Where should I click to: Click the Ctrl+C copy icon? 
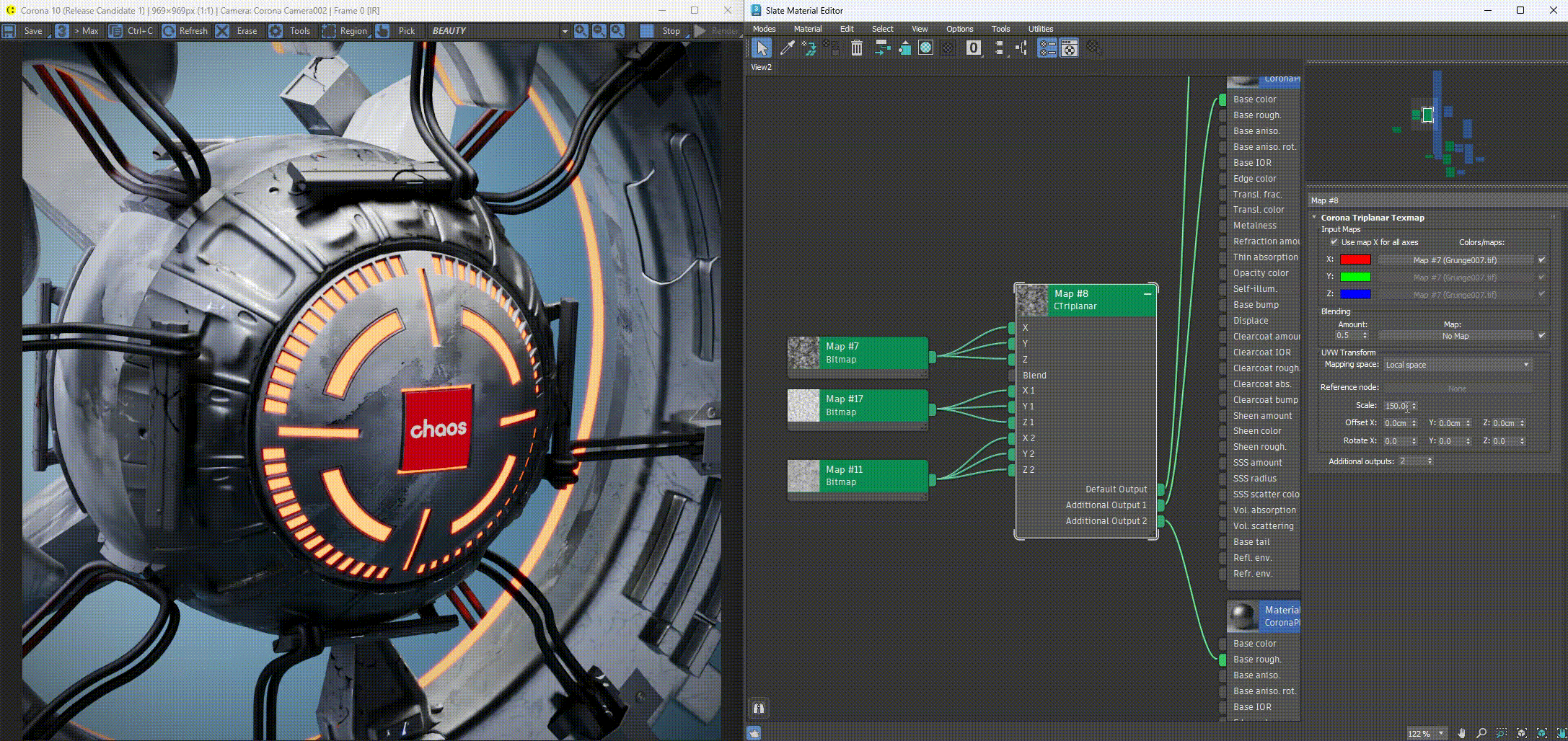click(x=115, y=31)
